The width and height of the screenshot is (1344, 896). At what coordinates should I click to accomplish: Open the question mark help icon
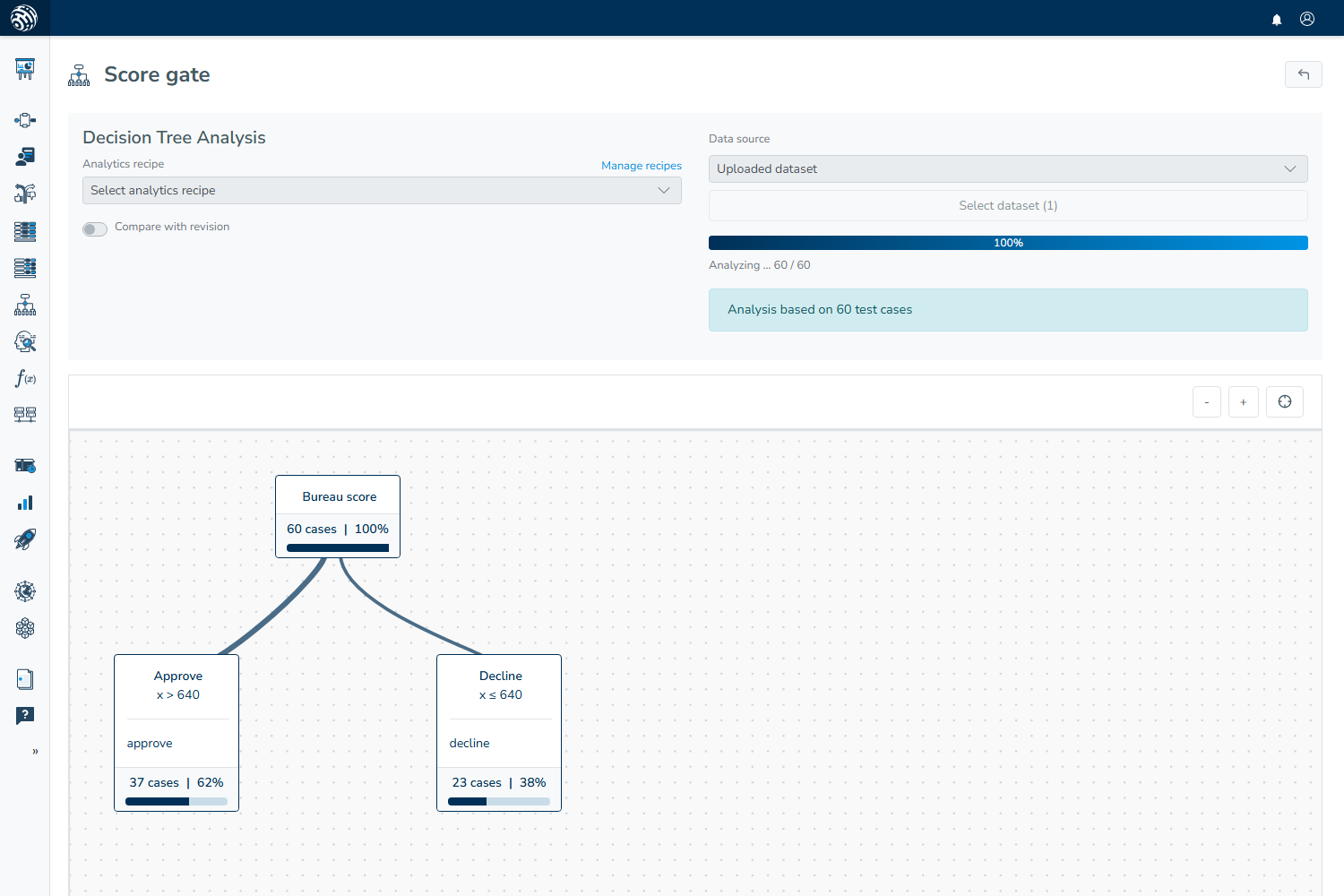[x=25, y=716]
